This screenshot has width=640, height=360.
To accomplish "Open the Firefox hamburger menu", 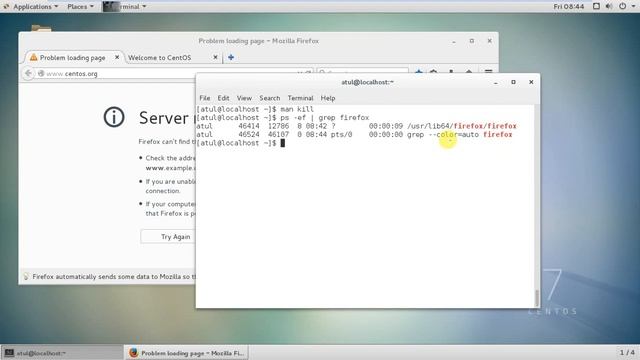I will coord(488,71).
